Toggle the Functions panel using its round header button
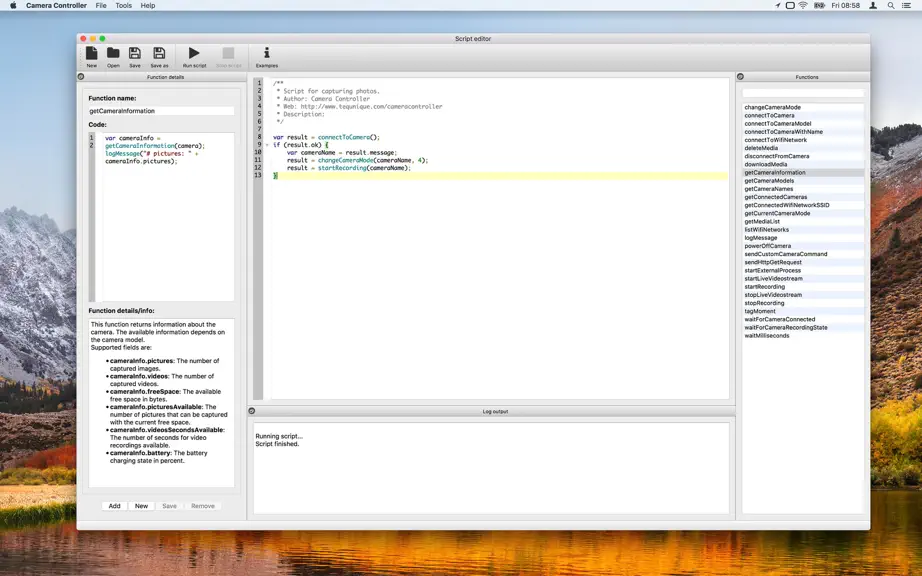922x576 pixels. coord(740,76)
